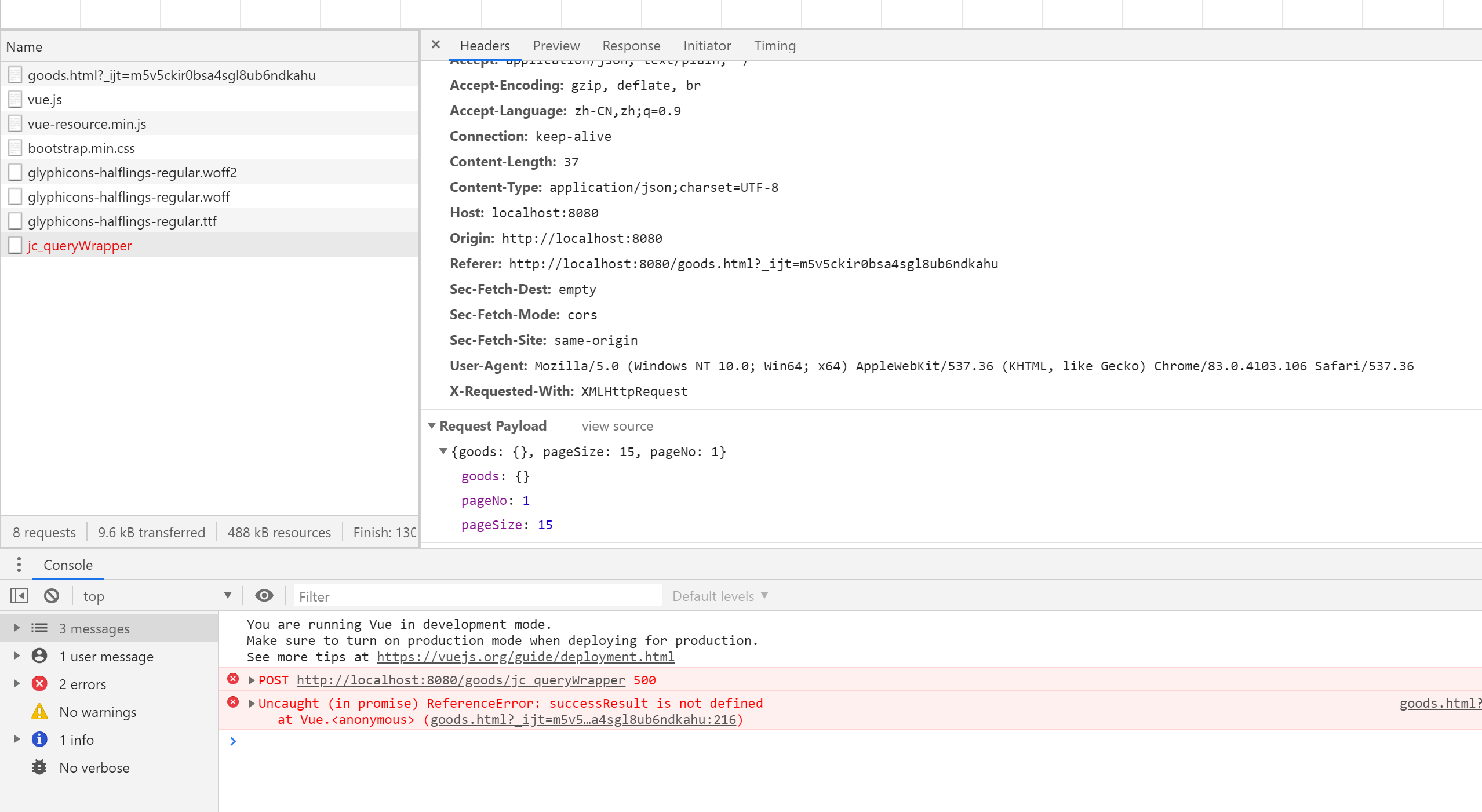Click the POST error red X icon
This screenshot has height=812, width=1482.
(x=233, y=679)
